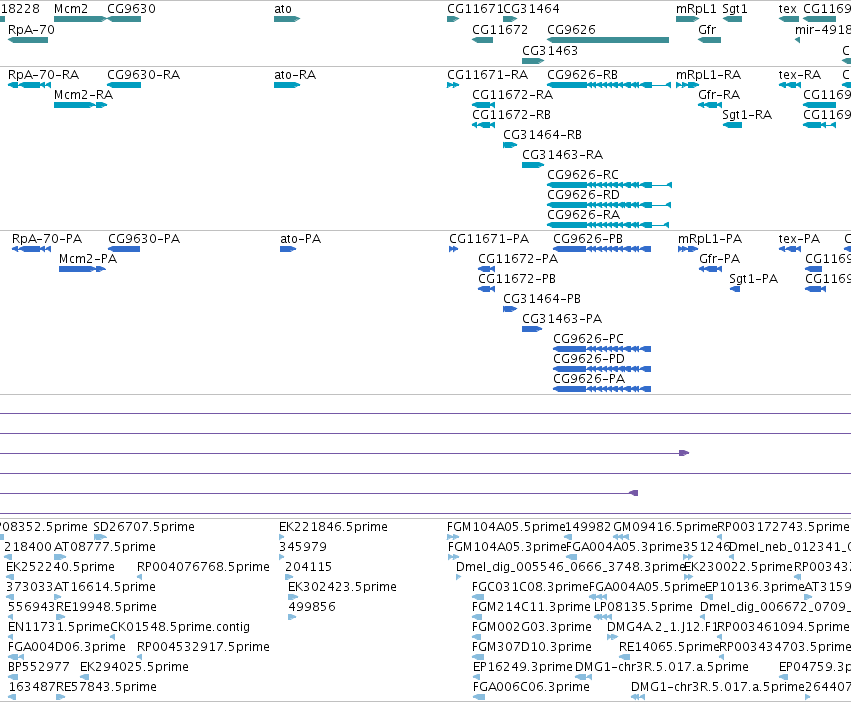Click the CG31464-PB protein feature
This screenshot has width=851, height=702.
510,309
